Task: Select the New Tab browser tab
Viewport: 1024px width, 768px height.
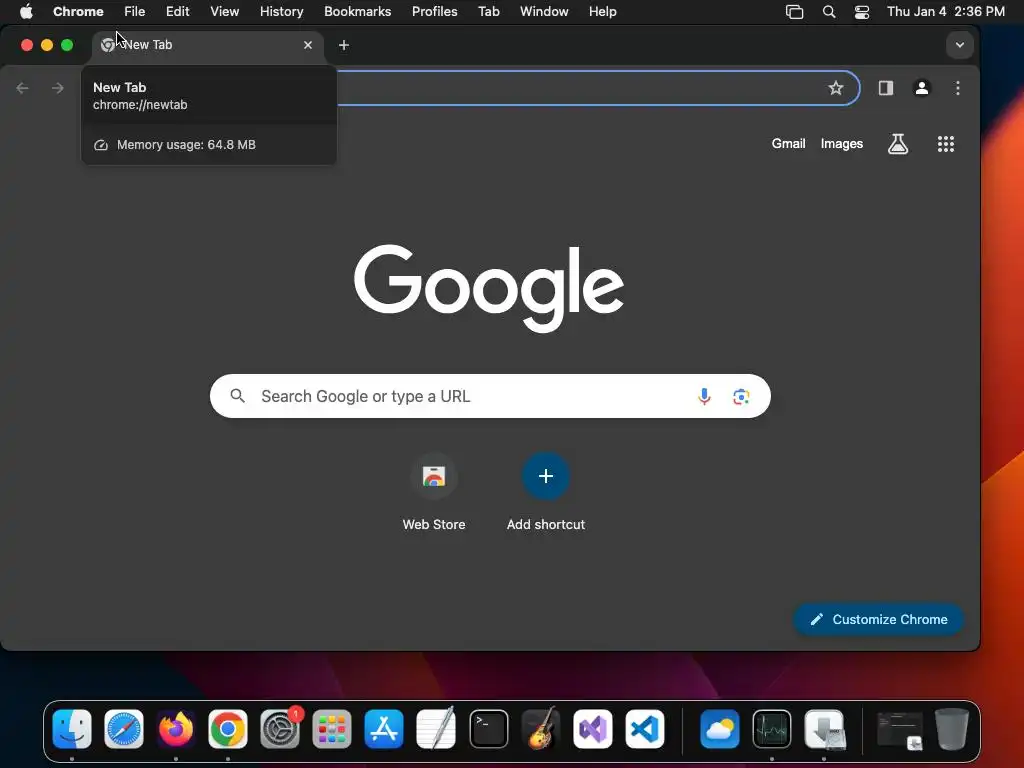Action: coord(208,45)
